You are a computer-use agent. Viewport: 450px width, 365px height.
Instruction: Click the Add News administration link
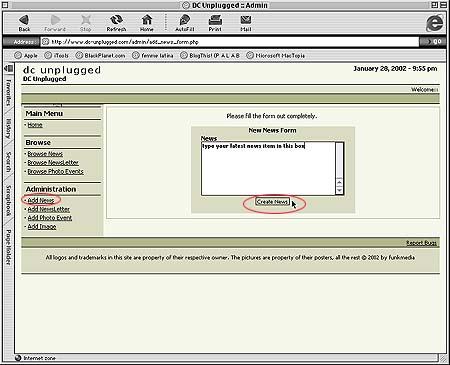pos(41,200)
